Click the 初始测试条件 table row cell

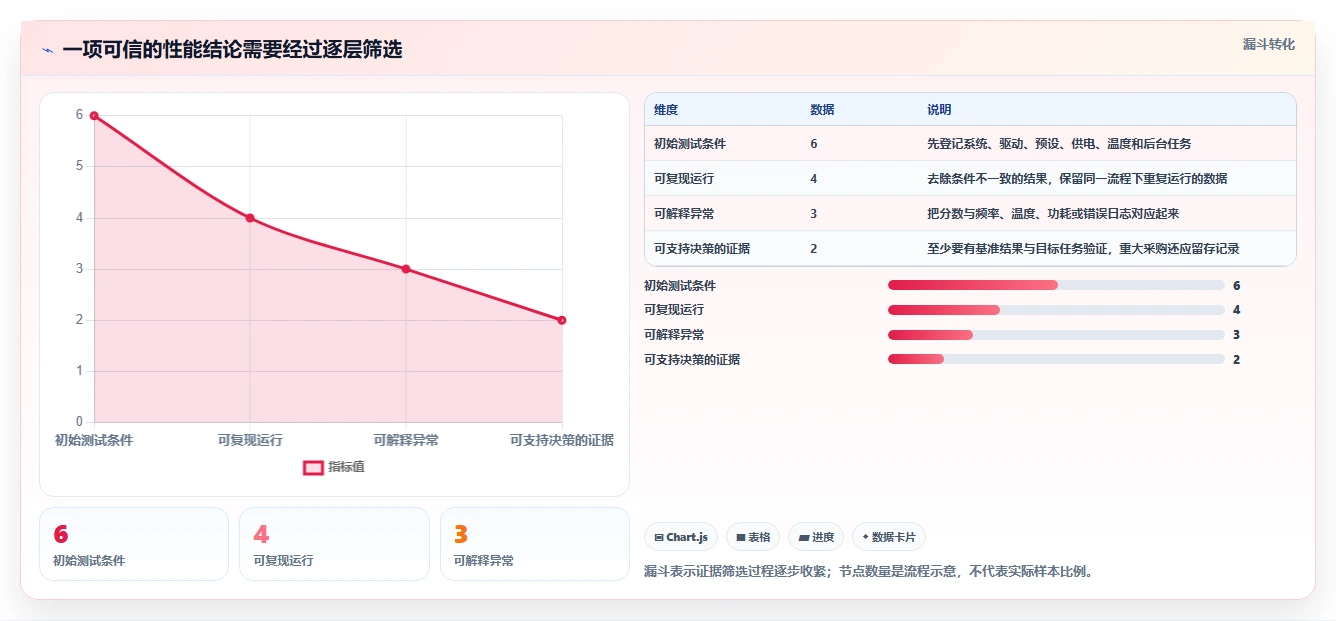(690, 144)
